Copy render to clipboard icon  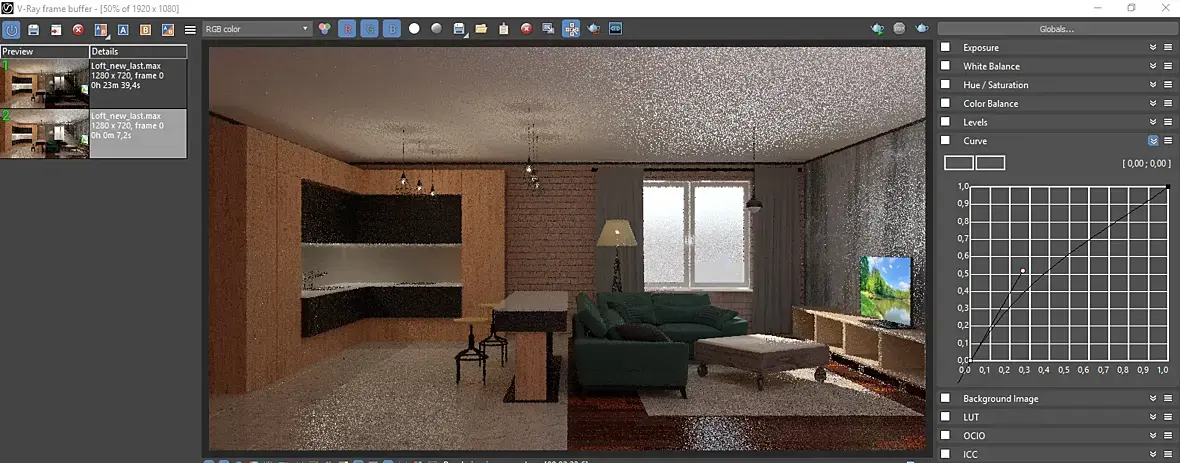503,29
